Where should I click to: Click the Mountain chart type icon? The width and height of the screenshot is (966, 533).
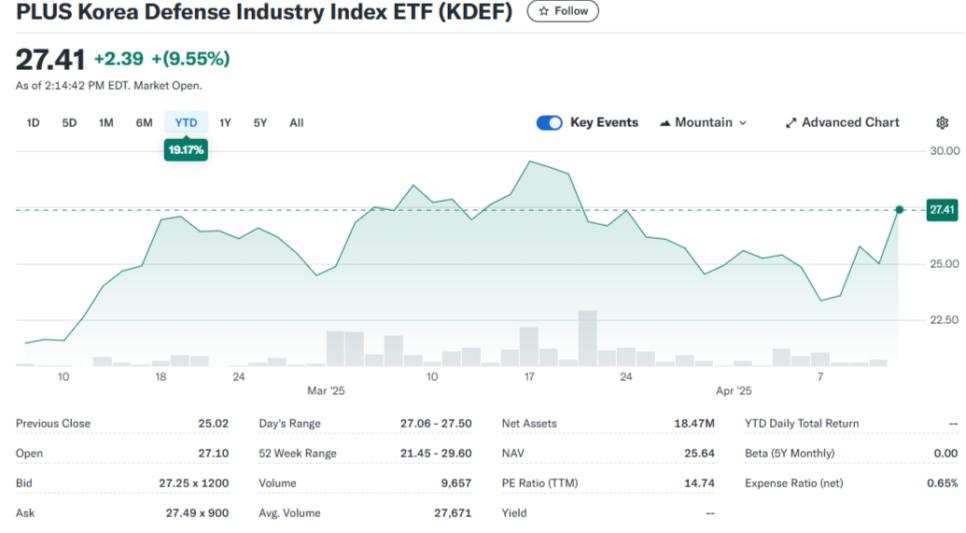pyautogui.click(x=665, y=123)
